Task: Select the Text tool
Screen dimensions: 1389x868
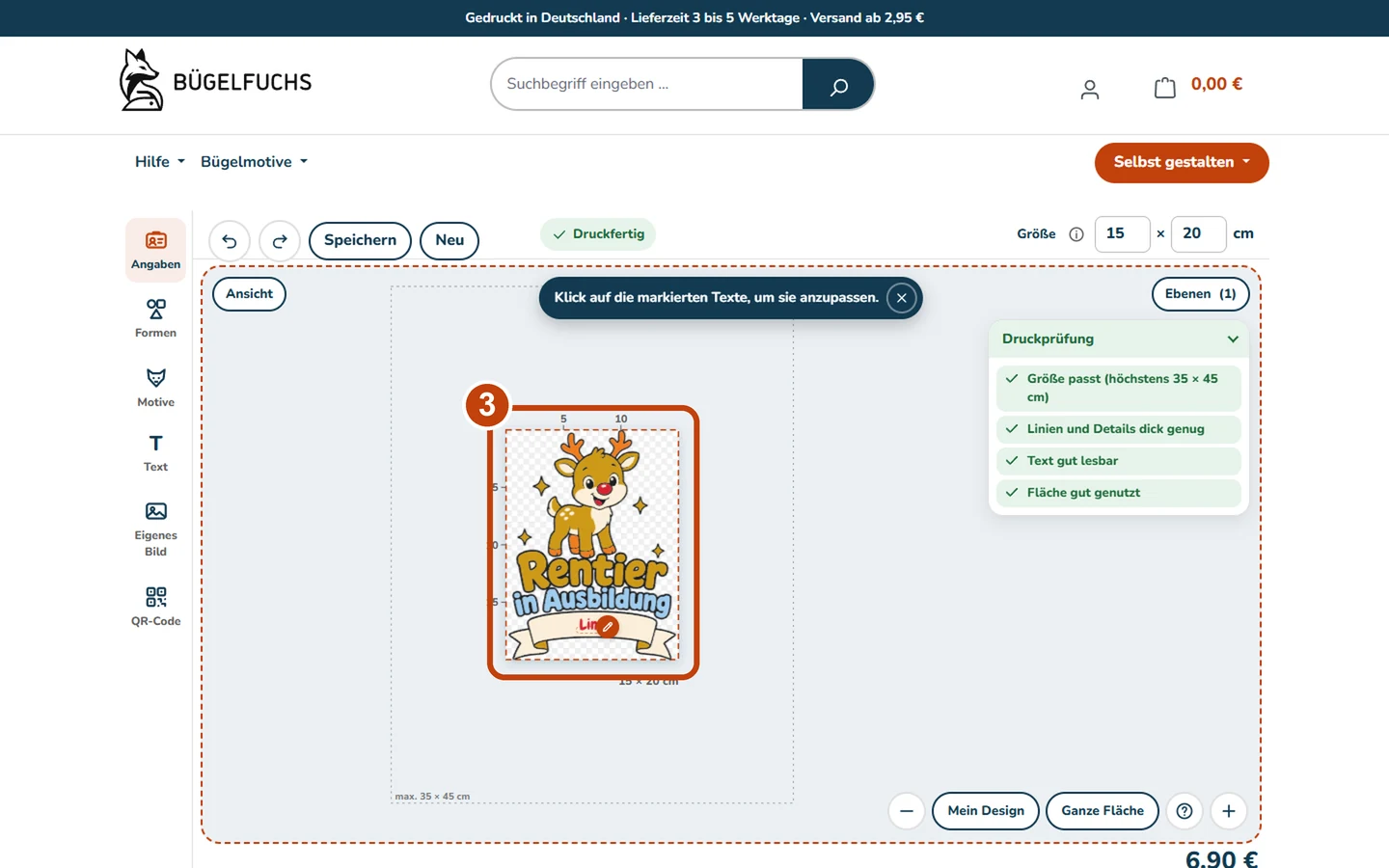Action: [155, 453]
